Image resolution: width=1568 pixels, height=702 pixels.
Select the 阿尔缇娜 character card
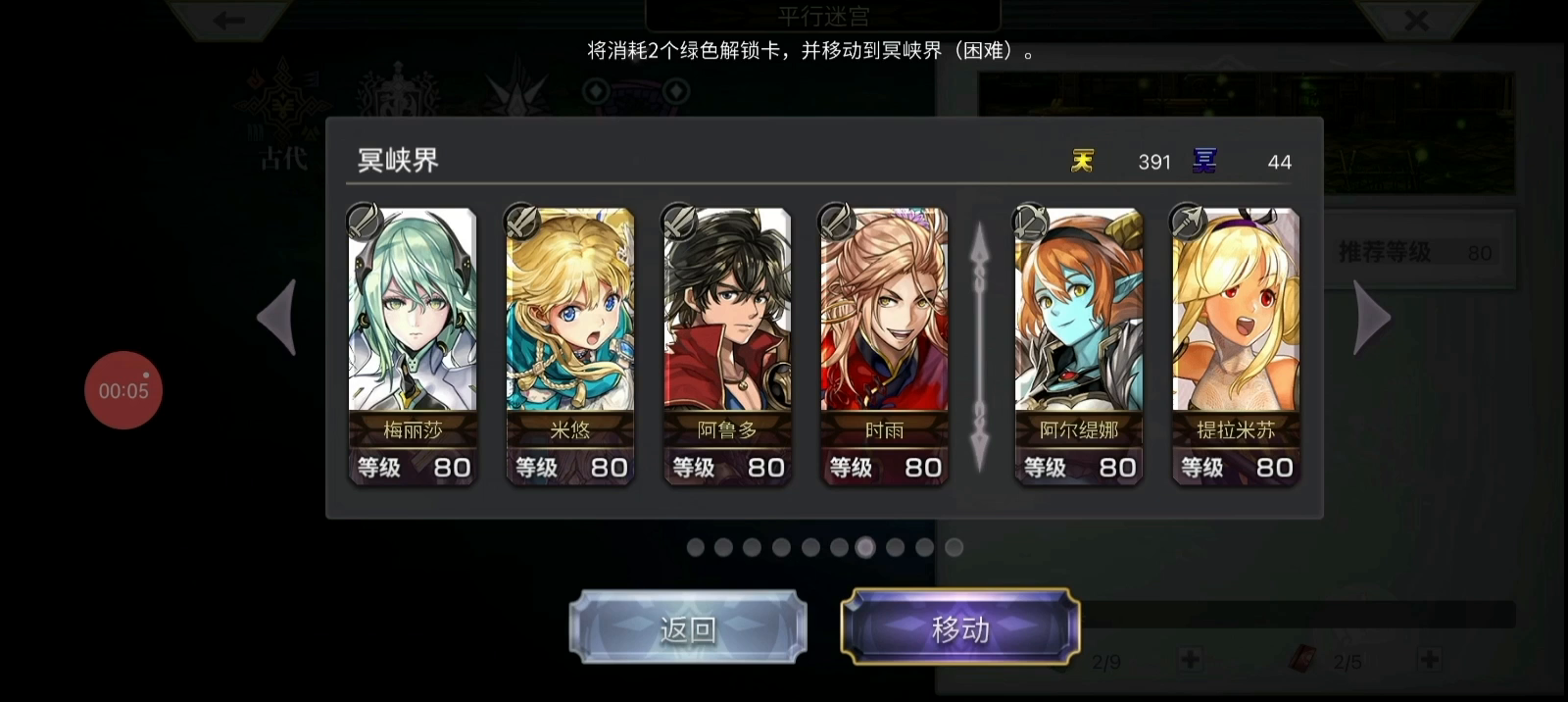pyautogui.click(x=1078, y=346)
